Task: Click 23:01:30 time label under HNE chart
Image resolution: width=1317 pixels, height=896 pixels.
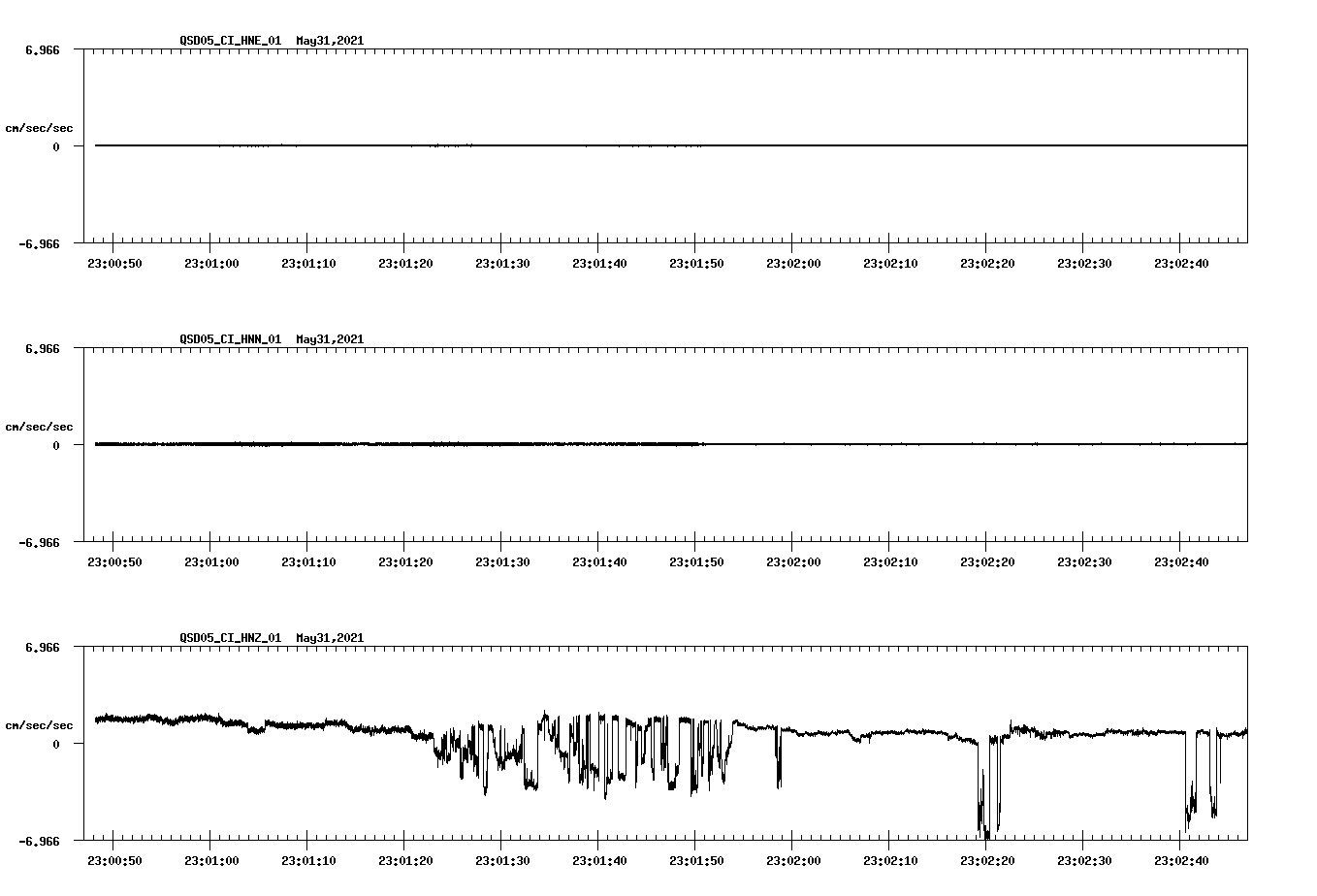Action: [x=502, y=264]
